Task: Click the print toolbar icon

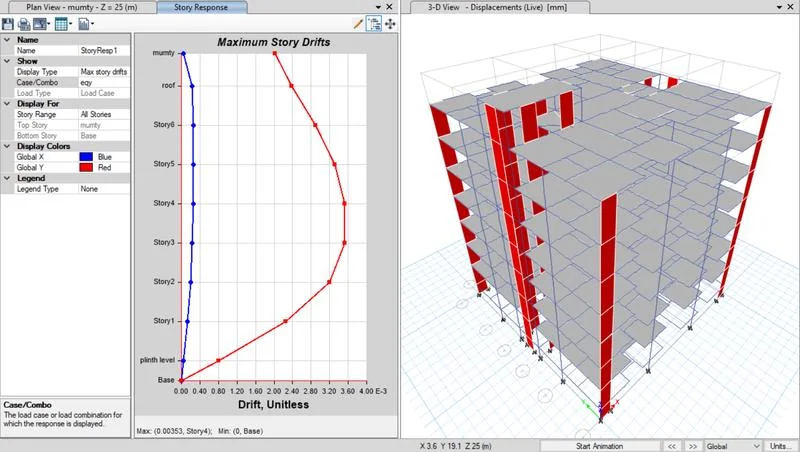Action: tap(23, 24)
